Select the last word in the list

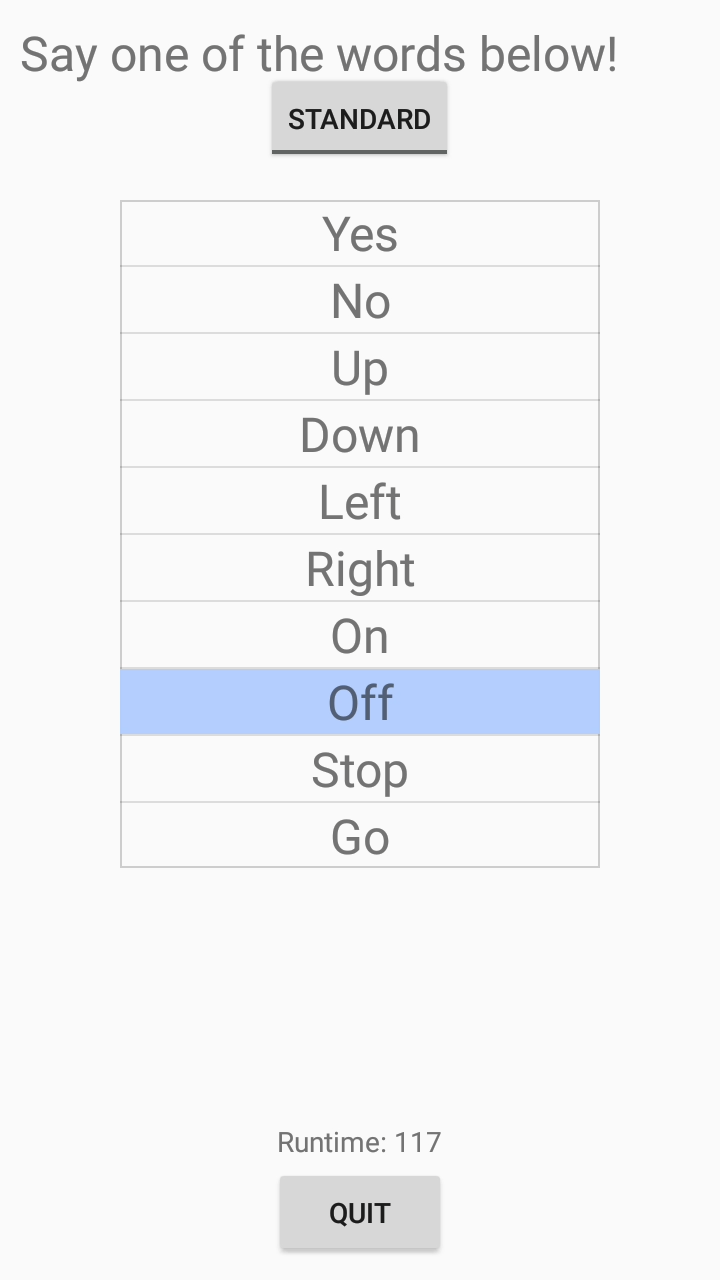(x=360, y=836)
